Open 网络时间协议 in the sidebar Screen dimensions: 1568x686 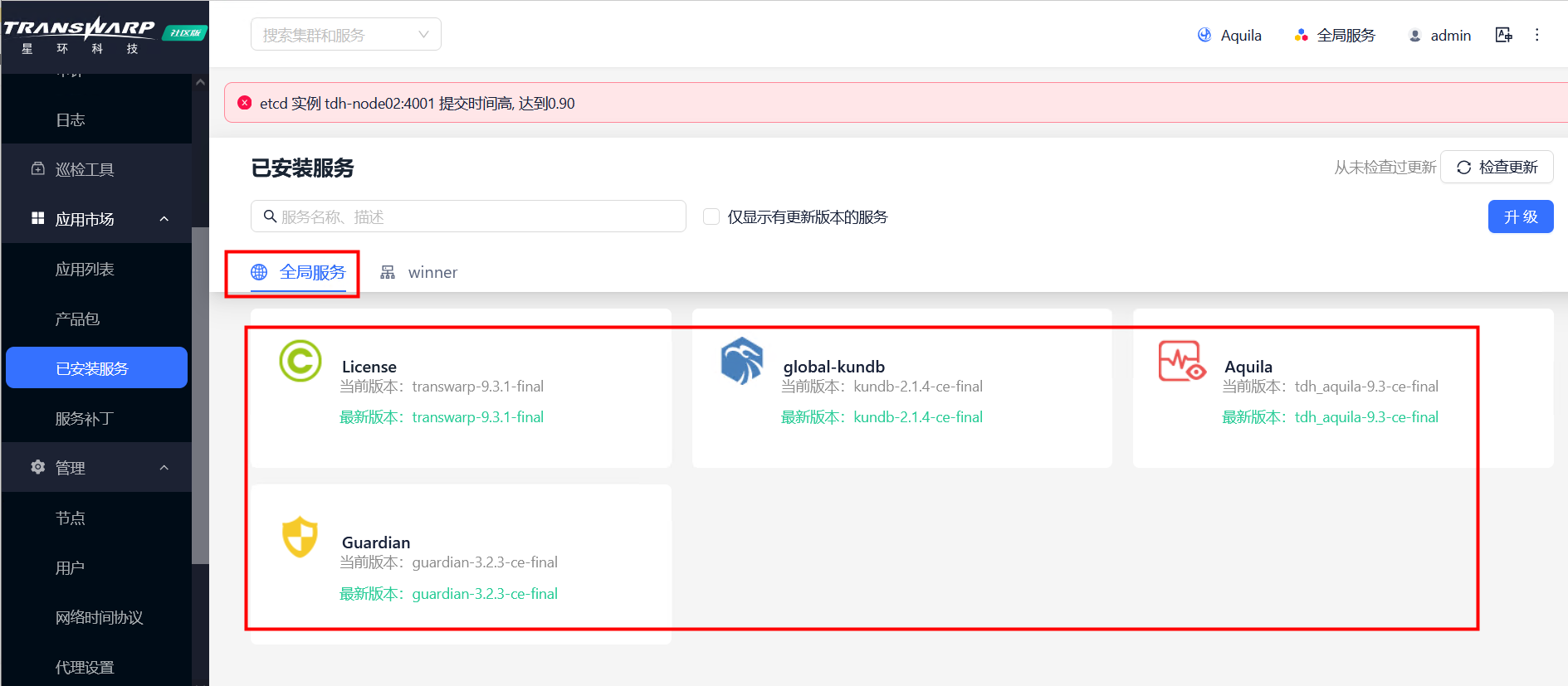click(x=100, y=617)
